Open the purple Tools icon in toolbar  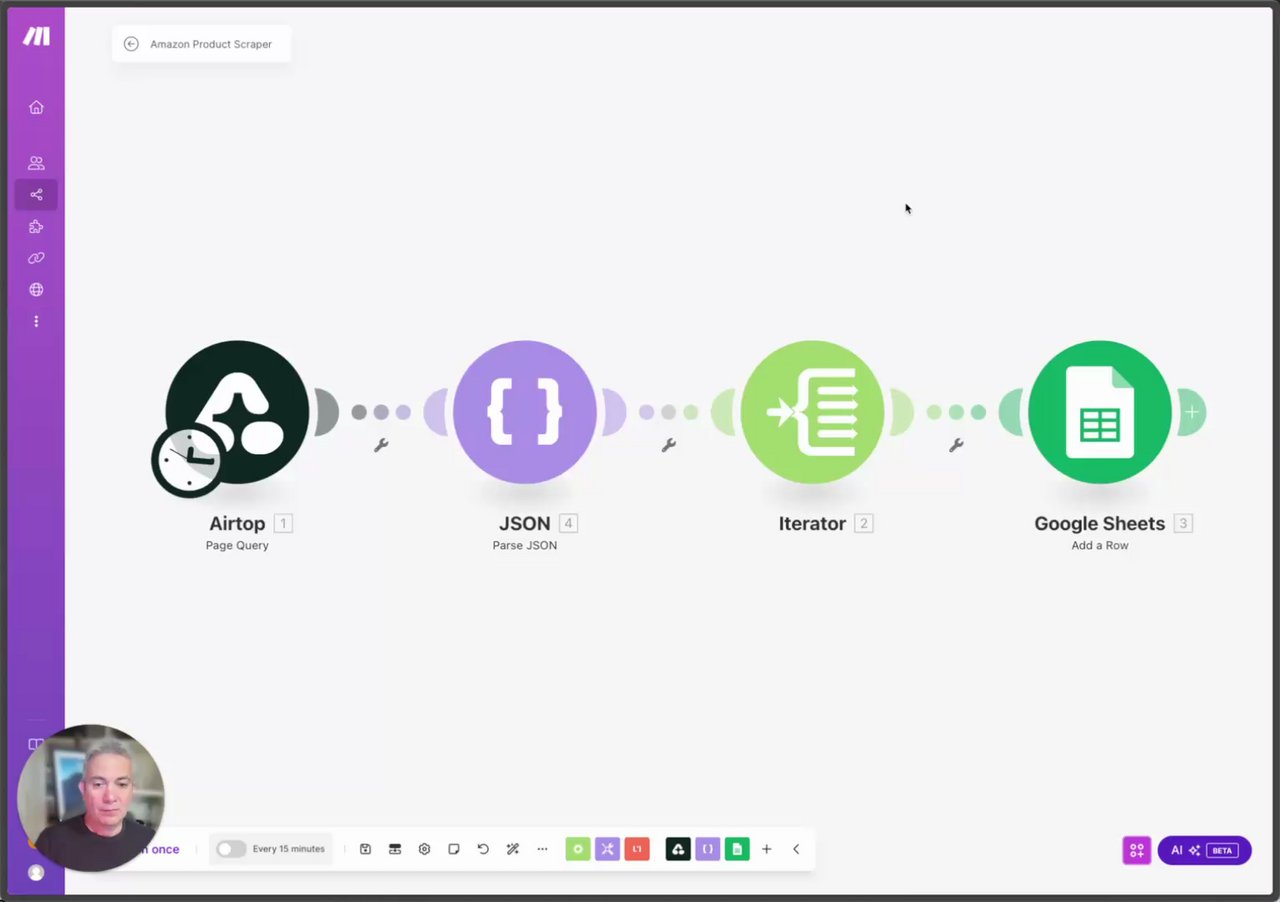point(607,849)
